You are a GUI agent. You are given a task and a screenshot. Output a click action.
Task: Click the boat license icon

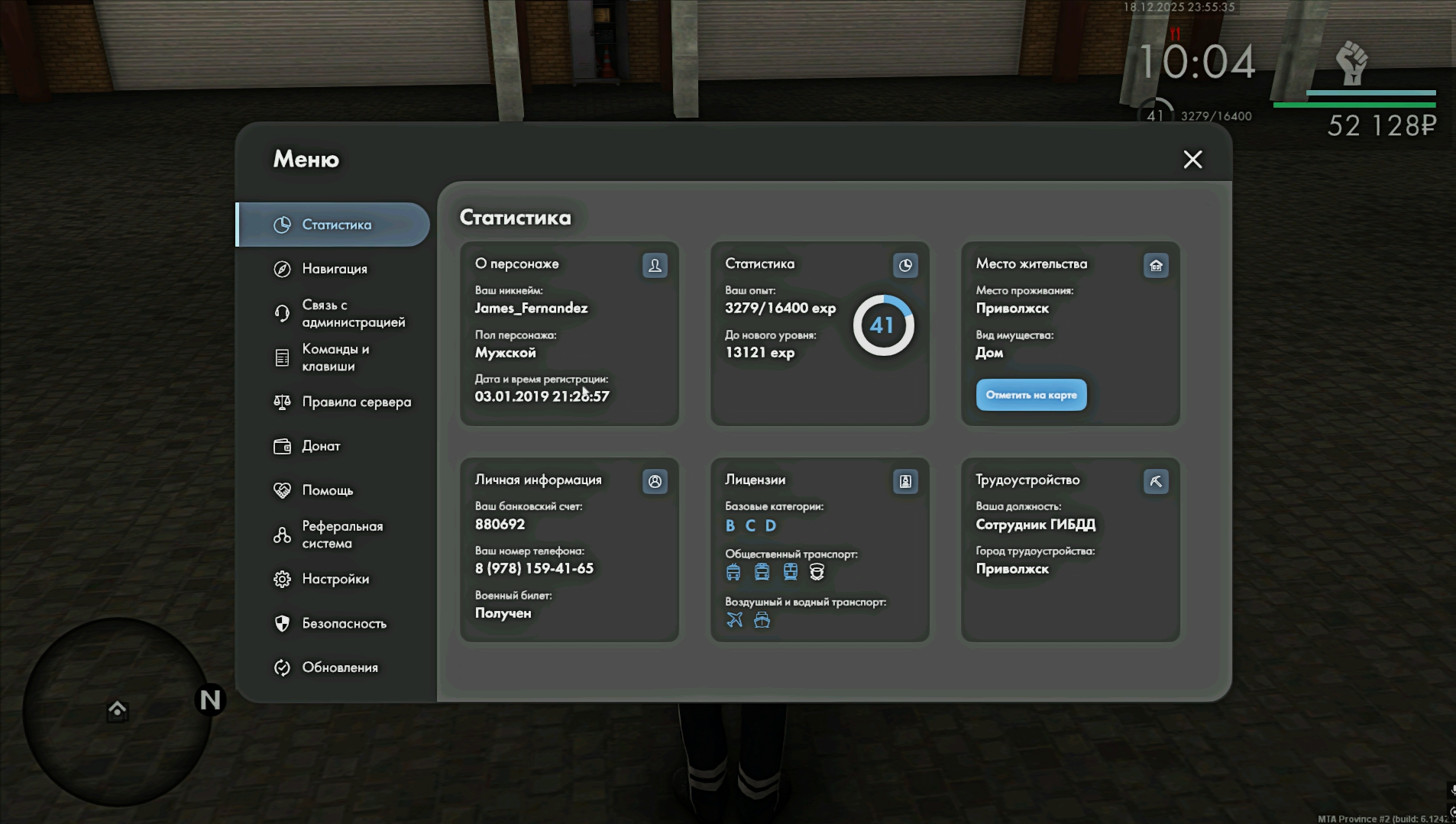[x=762, y=619]
